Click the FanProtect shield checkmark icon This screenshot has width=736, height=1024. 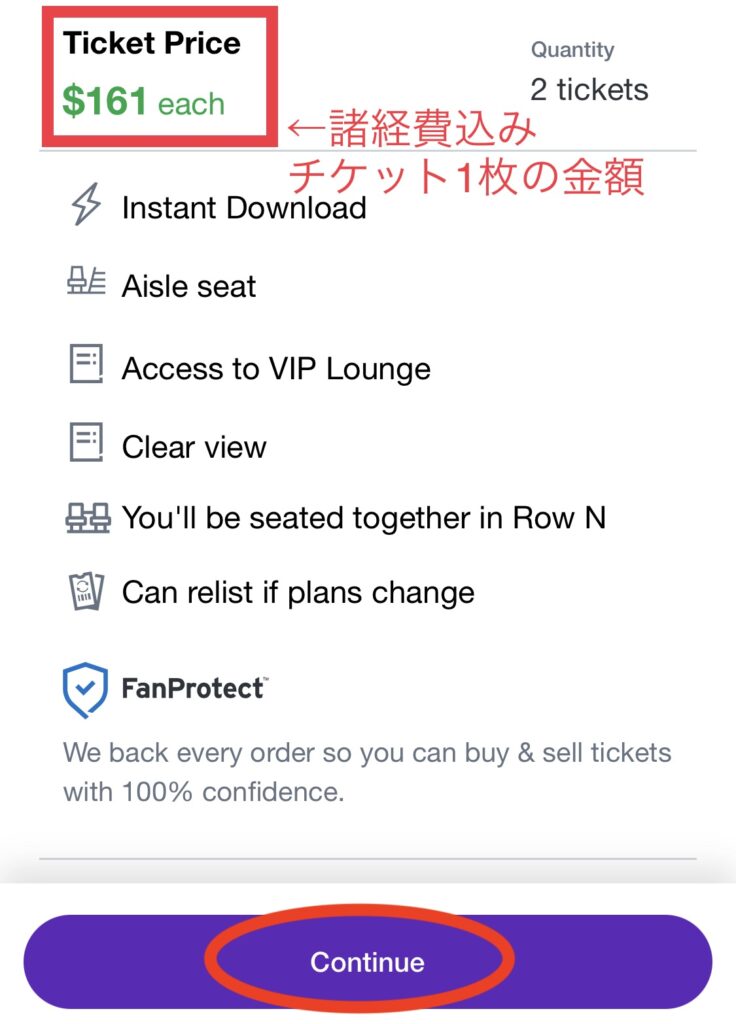85,690
